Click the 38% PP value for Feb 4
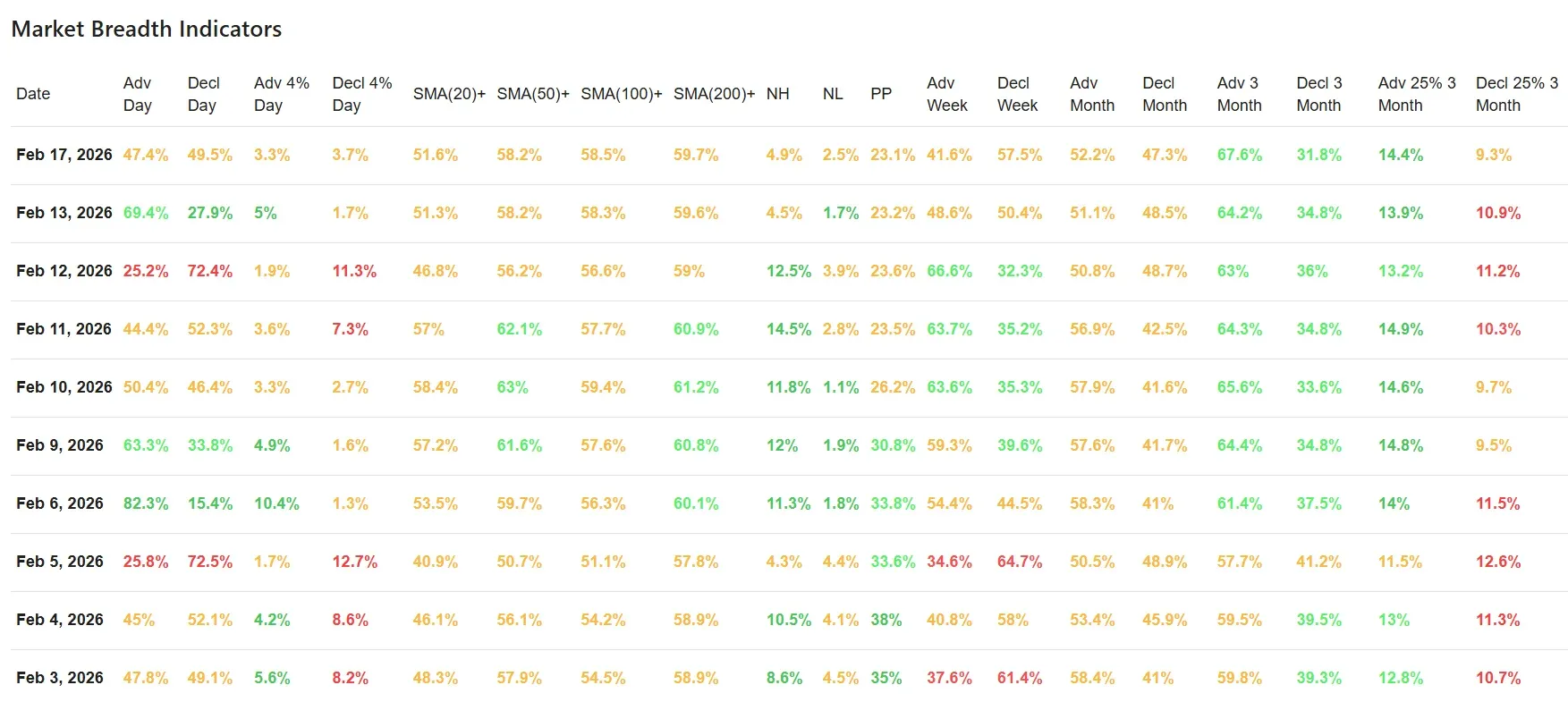Viewport: 1568px width, 702px height. click(886, 620)
